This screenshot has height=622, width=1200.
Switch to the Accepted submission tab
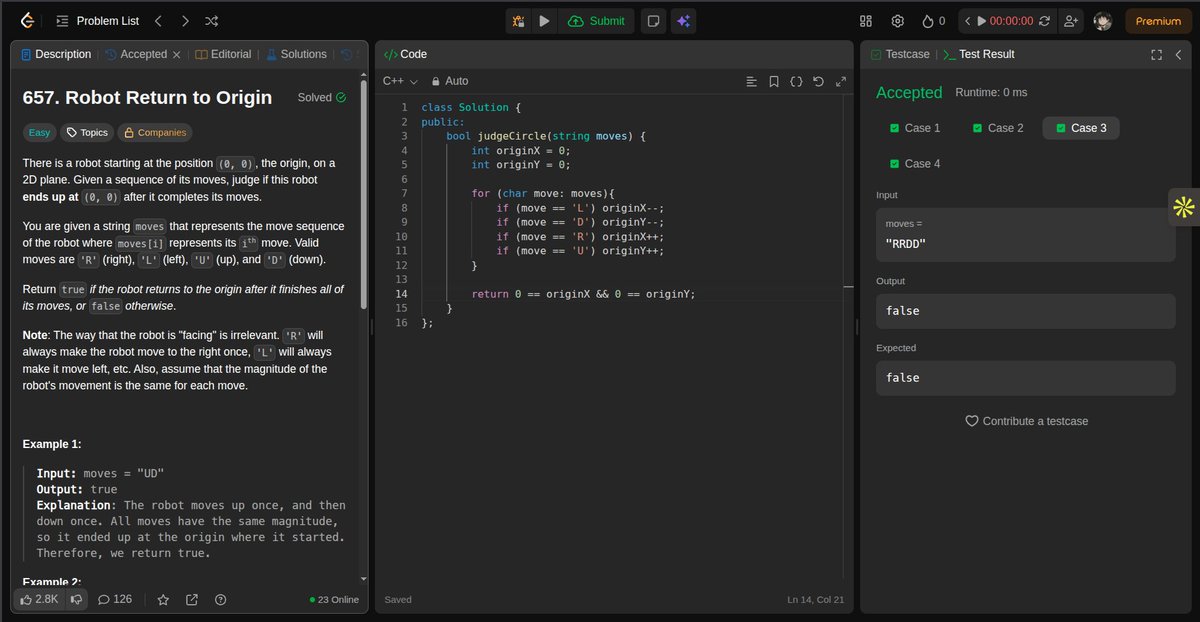pos(137,54)
